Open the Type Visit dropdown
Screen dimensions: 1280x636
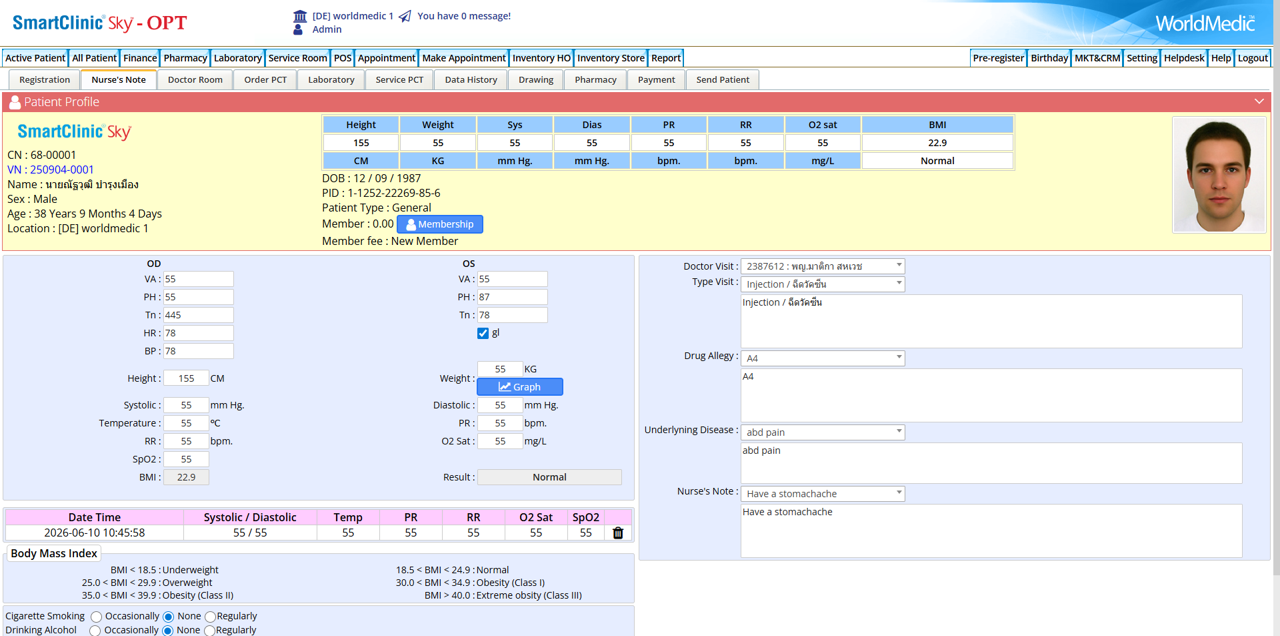tap(822, 284)
